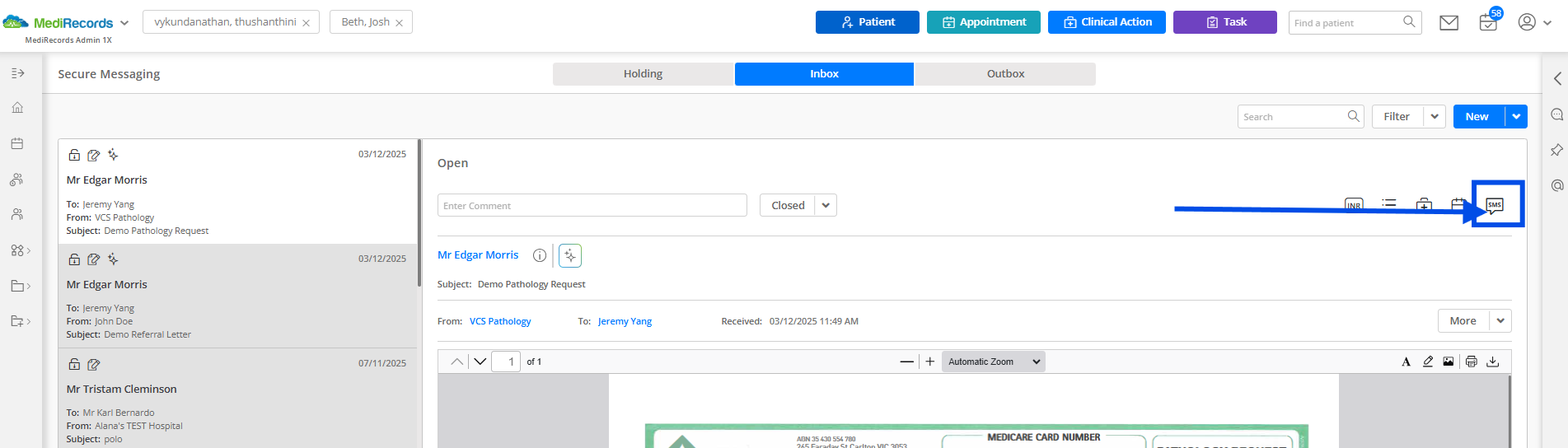Click sparkle icon on Demo Pathology Request message
Image resolution: width=1568 pixels, height=448 pixels.
point(113,155)
